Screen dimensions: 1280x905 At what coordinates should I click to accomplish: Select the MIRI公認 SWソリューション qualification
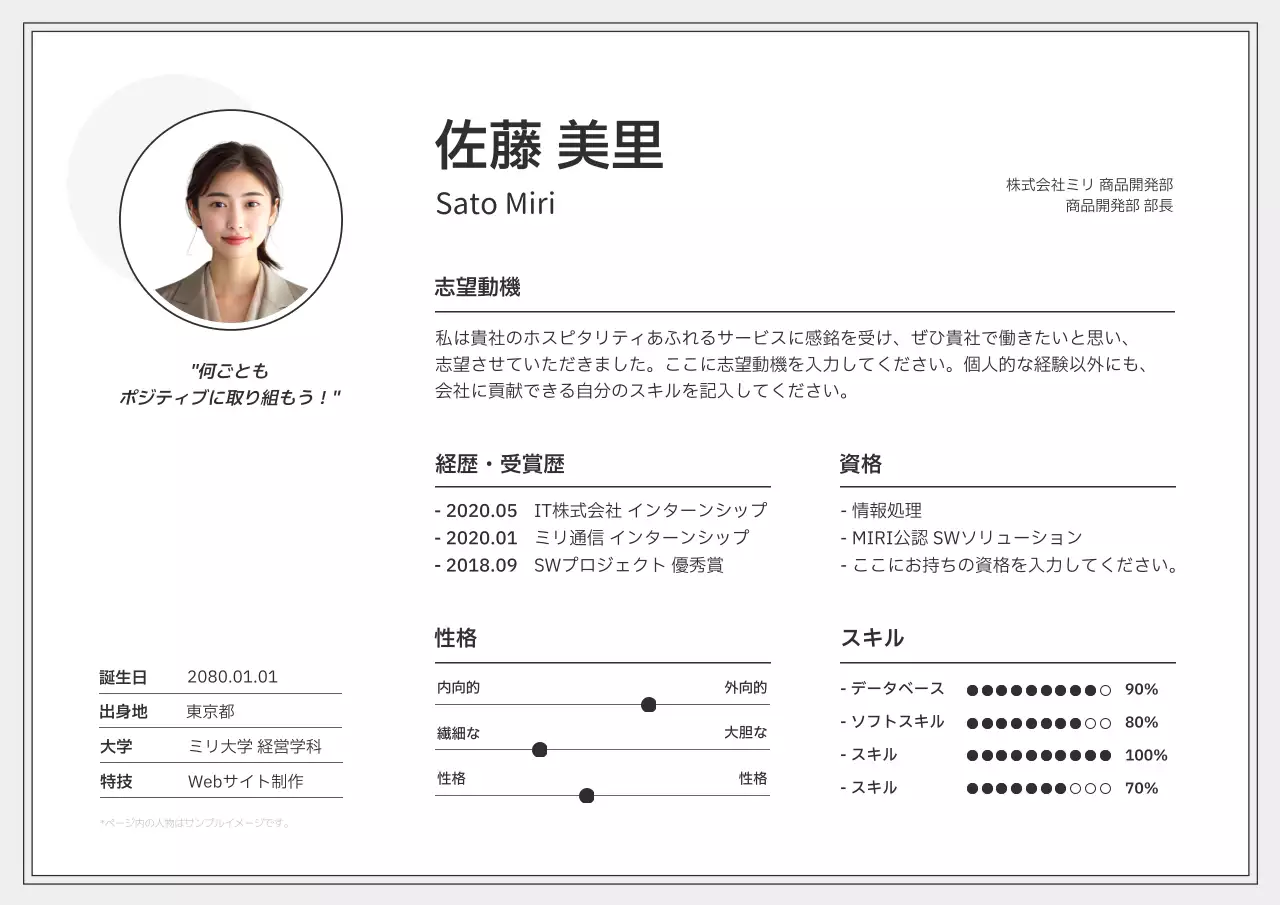tap(962, 538)
